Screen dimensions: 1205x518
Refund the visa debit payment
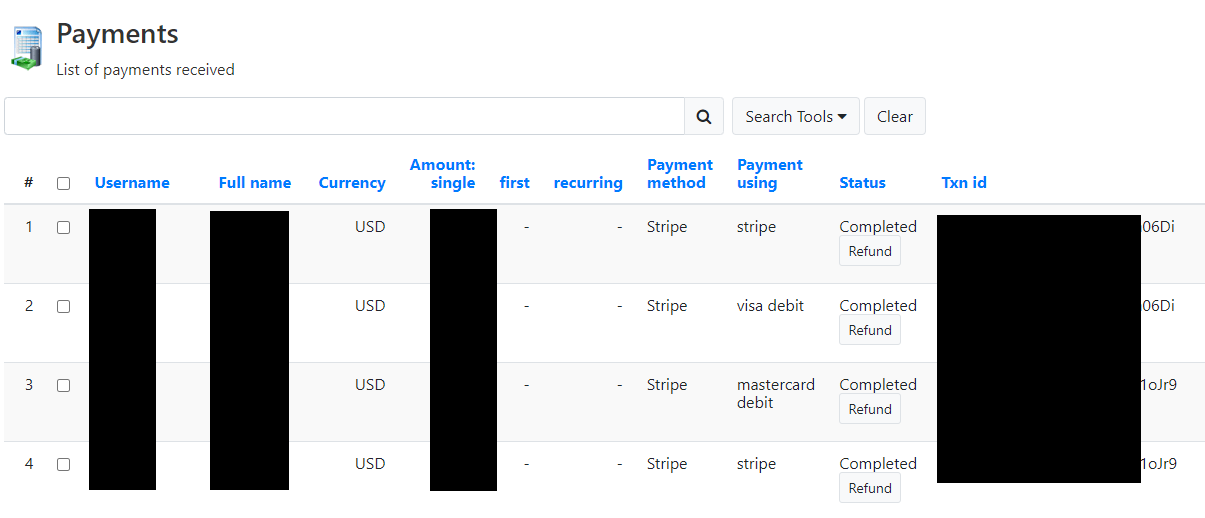(870, 331)
